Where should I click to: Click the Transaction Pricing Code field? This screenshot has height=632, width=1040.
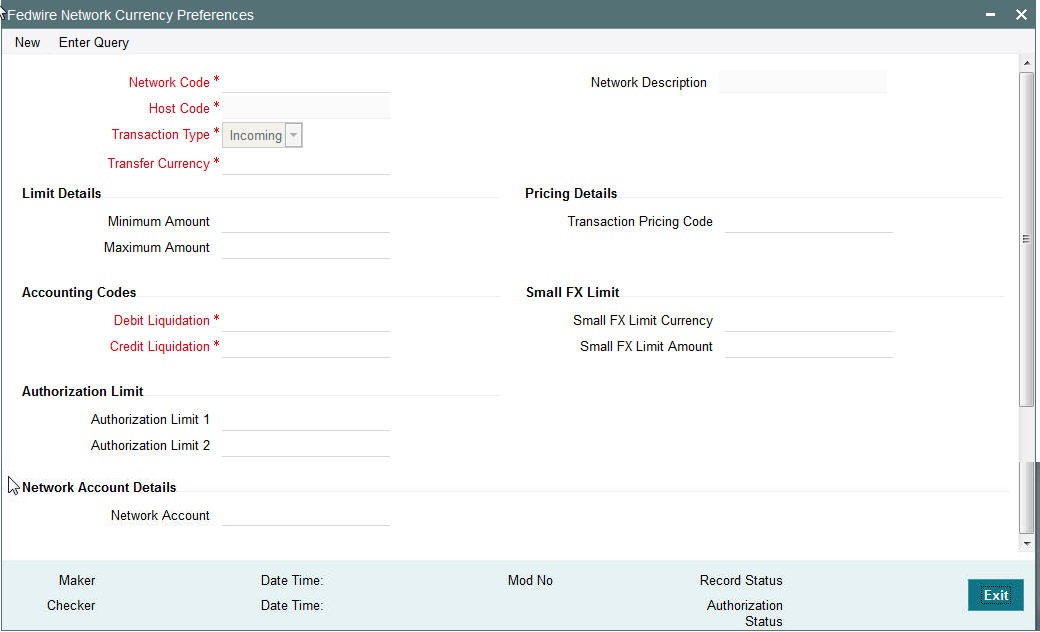[809, 221]
